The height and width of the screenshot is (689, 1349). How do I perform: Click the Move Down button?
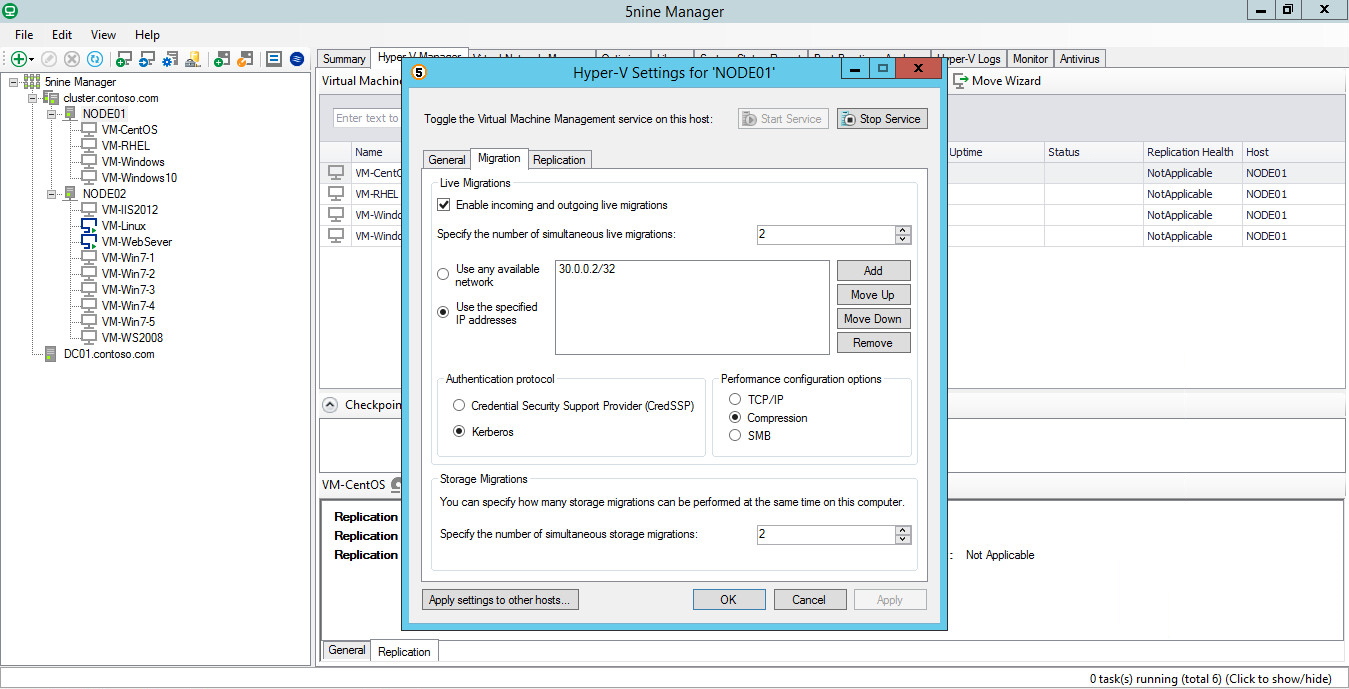pyautogui.click(x=873, y=319)
